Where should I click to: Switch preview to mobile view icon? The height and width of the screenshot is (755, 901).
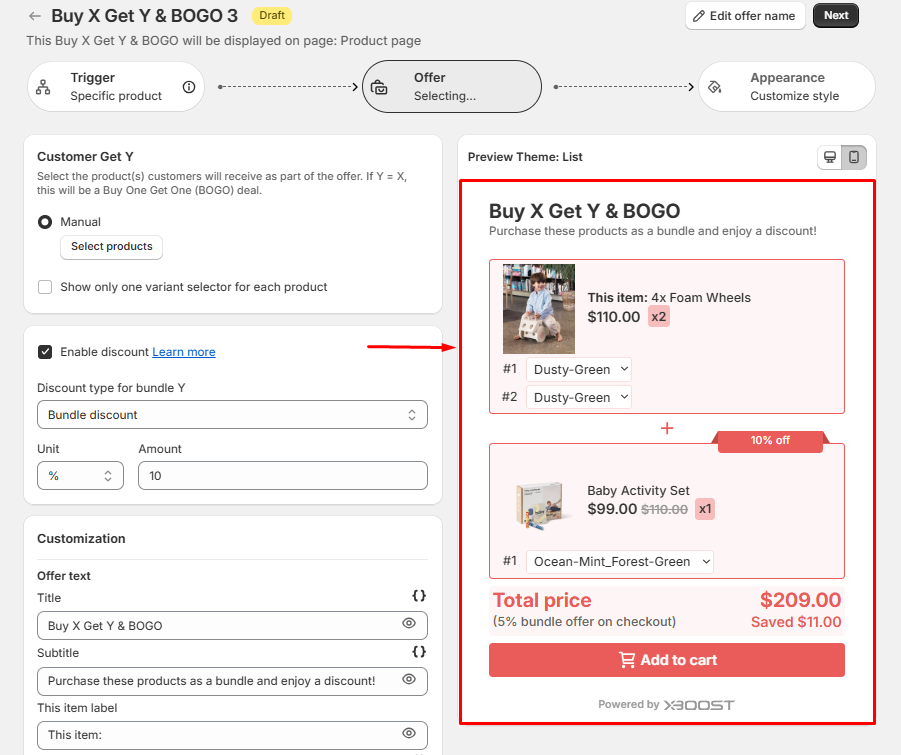tap(854, 157)
